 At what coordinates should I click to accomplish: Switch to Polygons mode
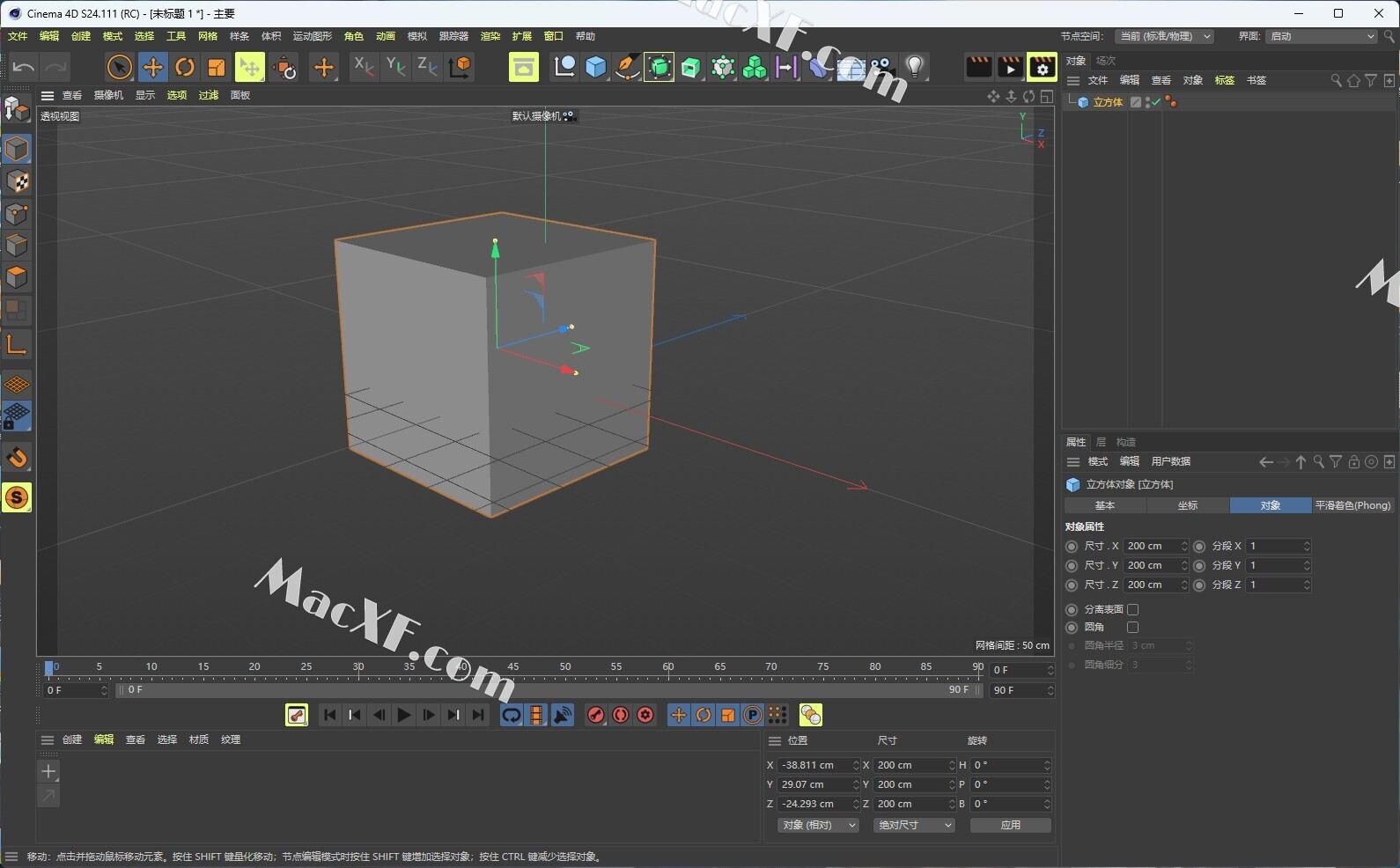click(x=17, y=277)
